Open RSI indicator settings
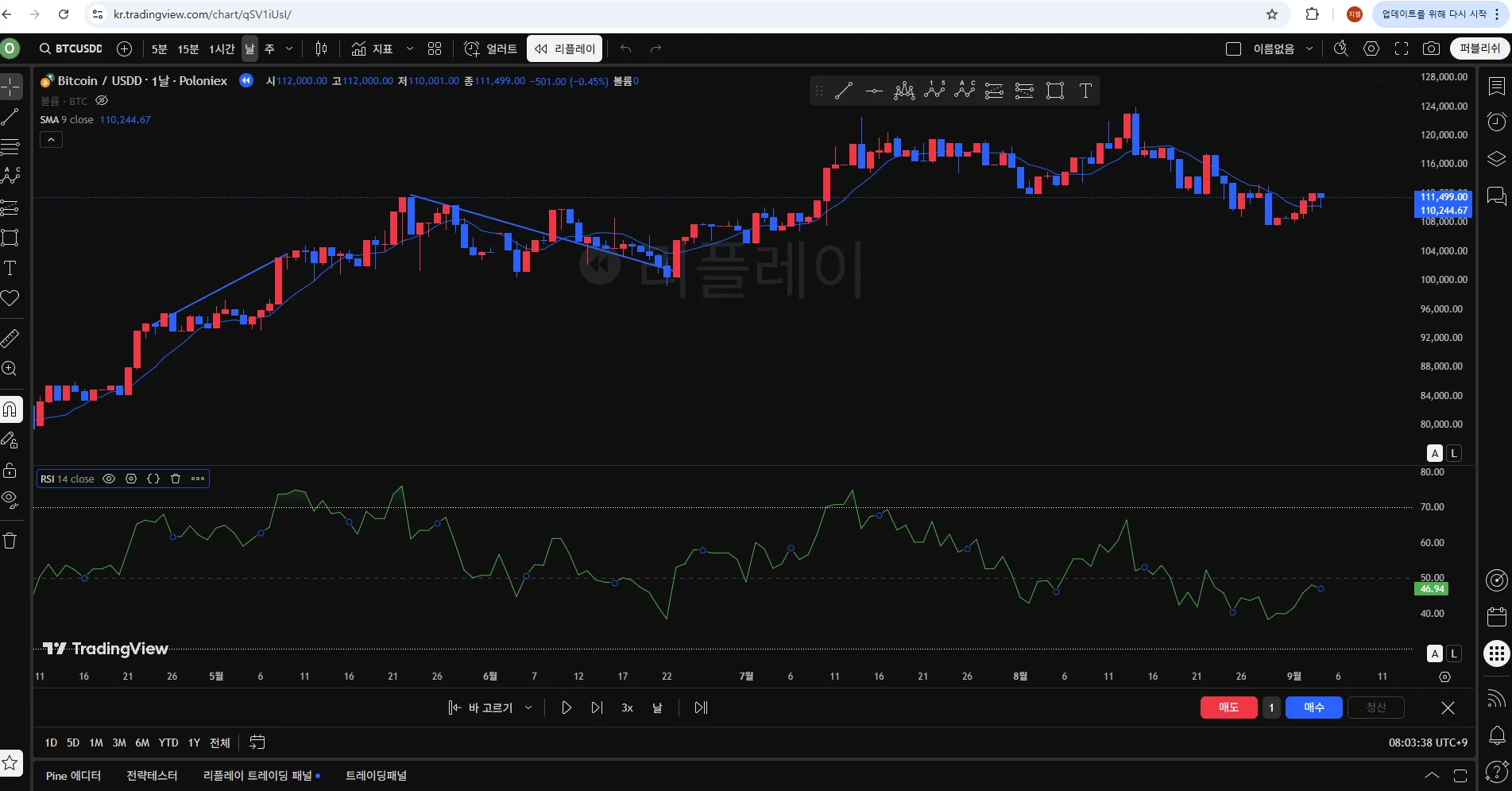 131,479
